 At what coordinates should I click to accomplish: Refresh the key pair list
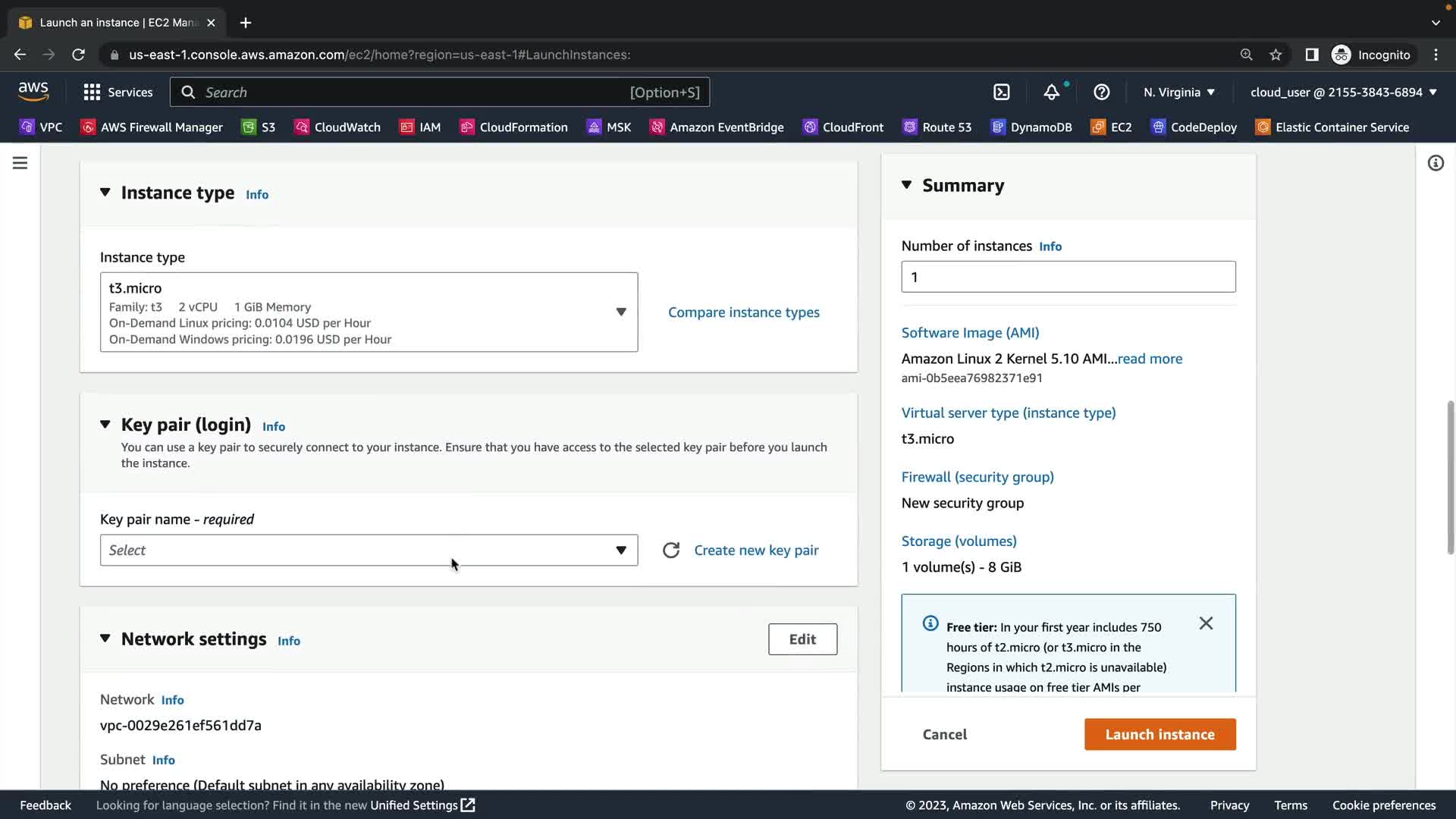click(x=670, y=551)
